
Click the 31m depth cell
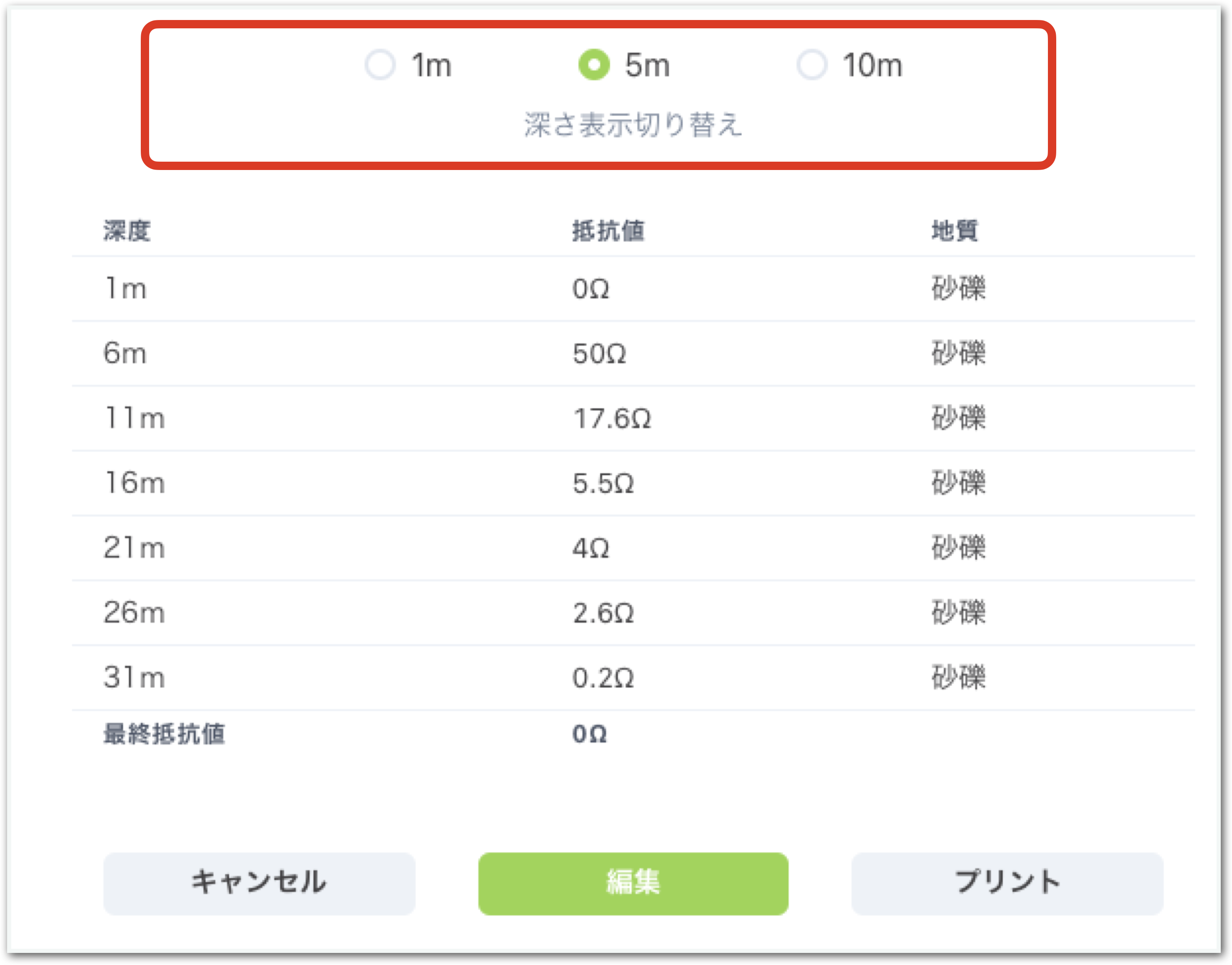pos(135,677)
